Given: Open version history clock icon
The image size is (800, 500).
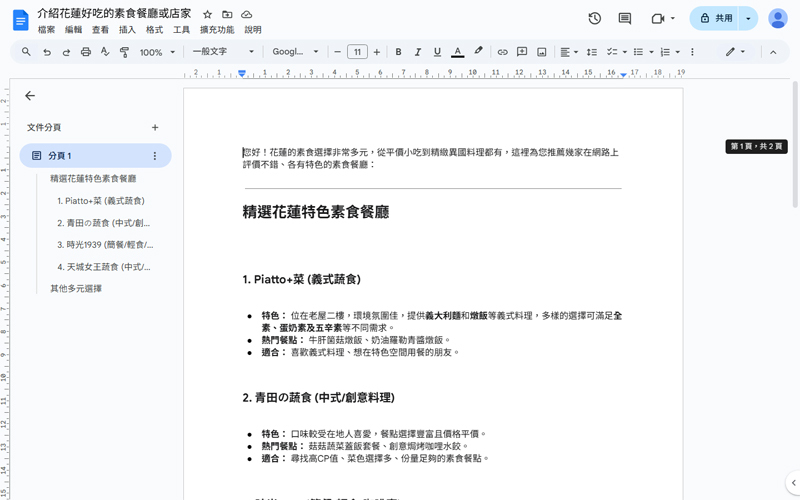Looking at the screenshot, I should pos(595,18).
